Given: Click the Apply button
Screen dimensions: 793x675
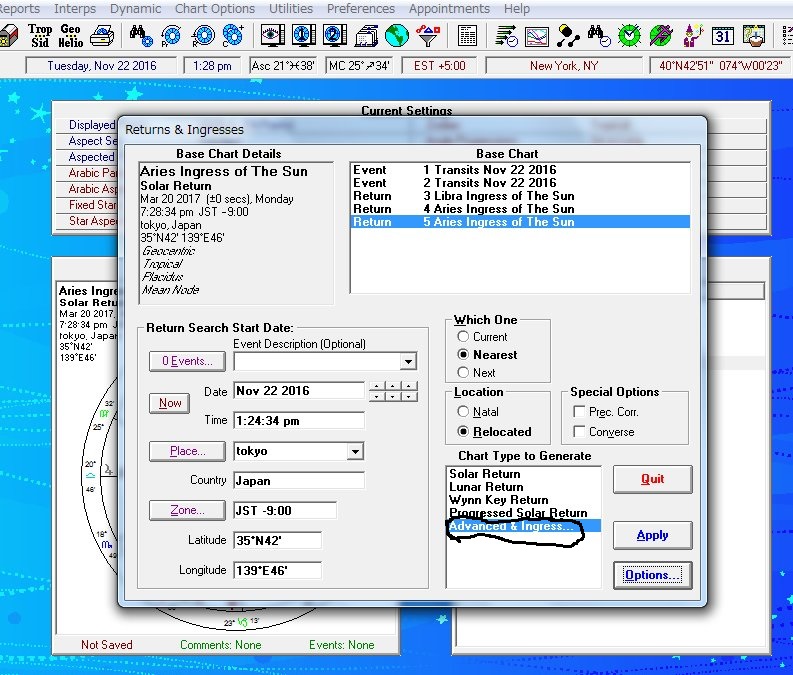Looking at the screenshot, I should coord(652,535).
